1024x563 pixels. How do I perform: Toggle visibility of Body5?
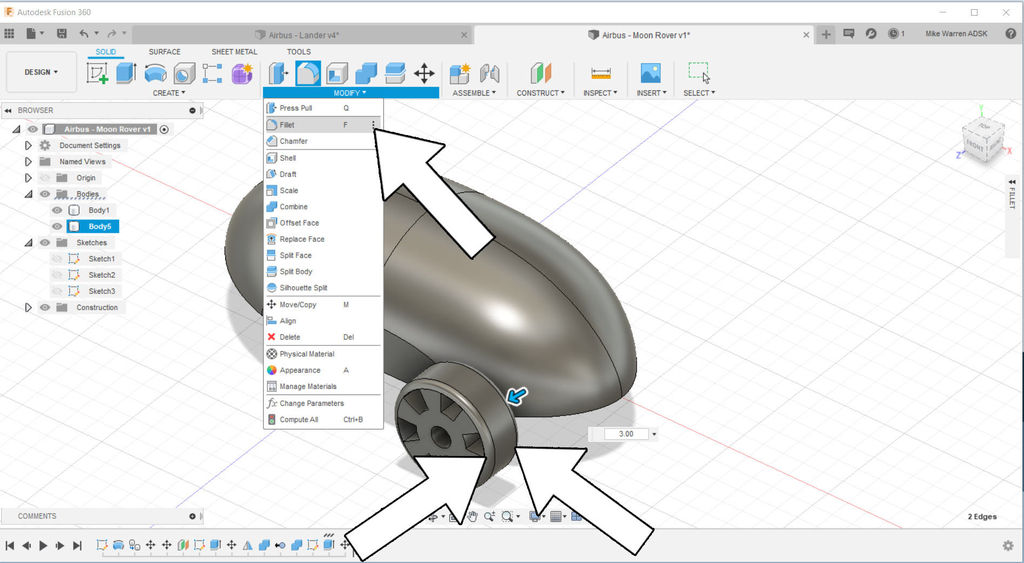click(57, 227)
